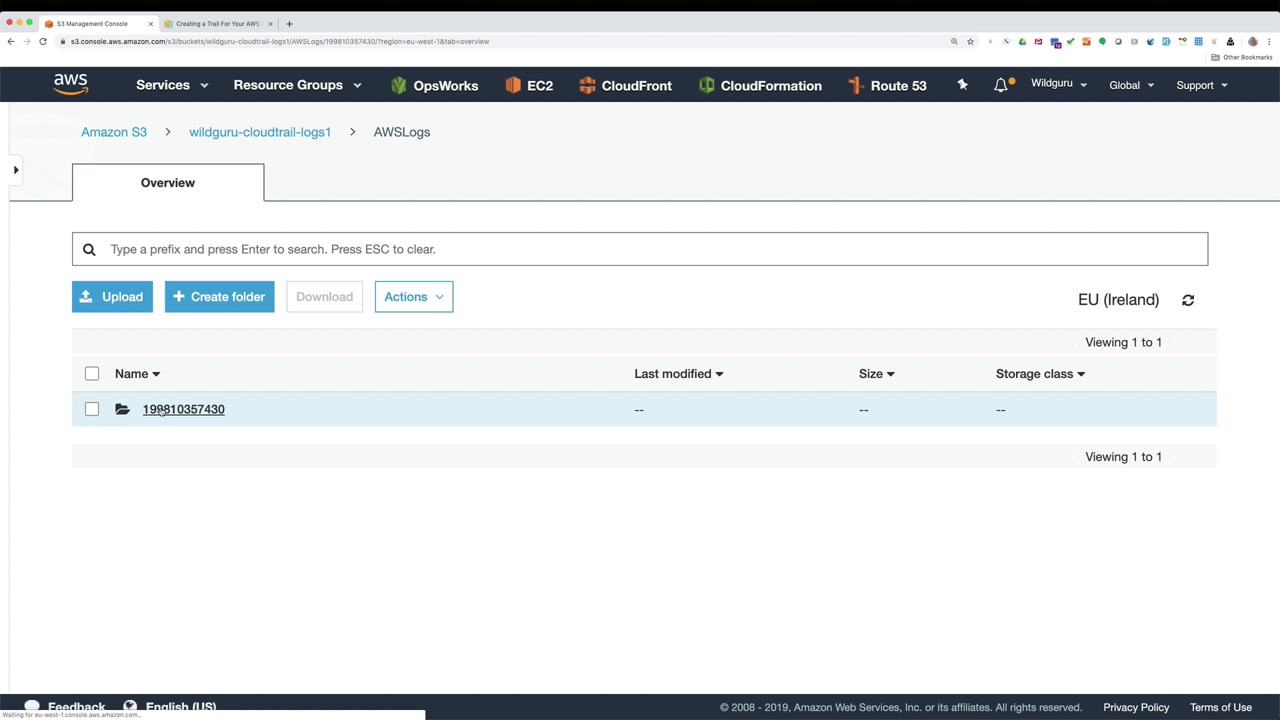The width and height of the screenshot is (1280, 720).
Task: Open the Support dropdown
Action: [1202, 85]
